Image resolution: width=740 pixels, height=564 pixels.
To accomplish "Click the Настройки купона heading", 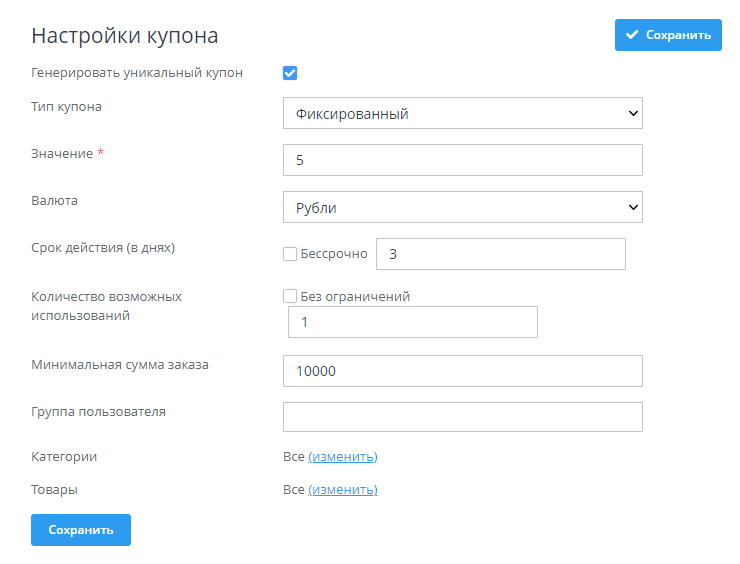I will tap(125, 36).
